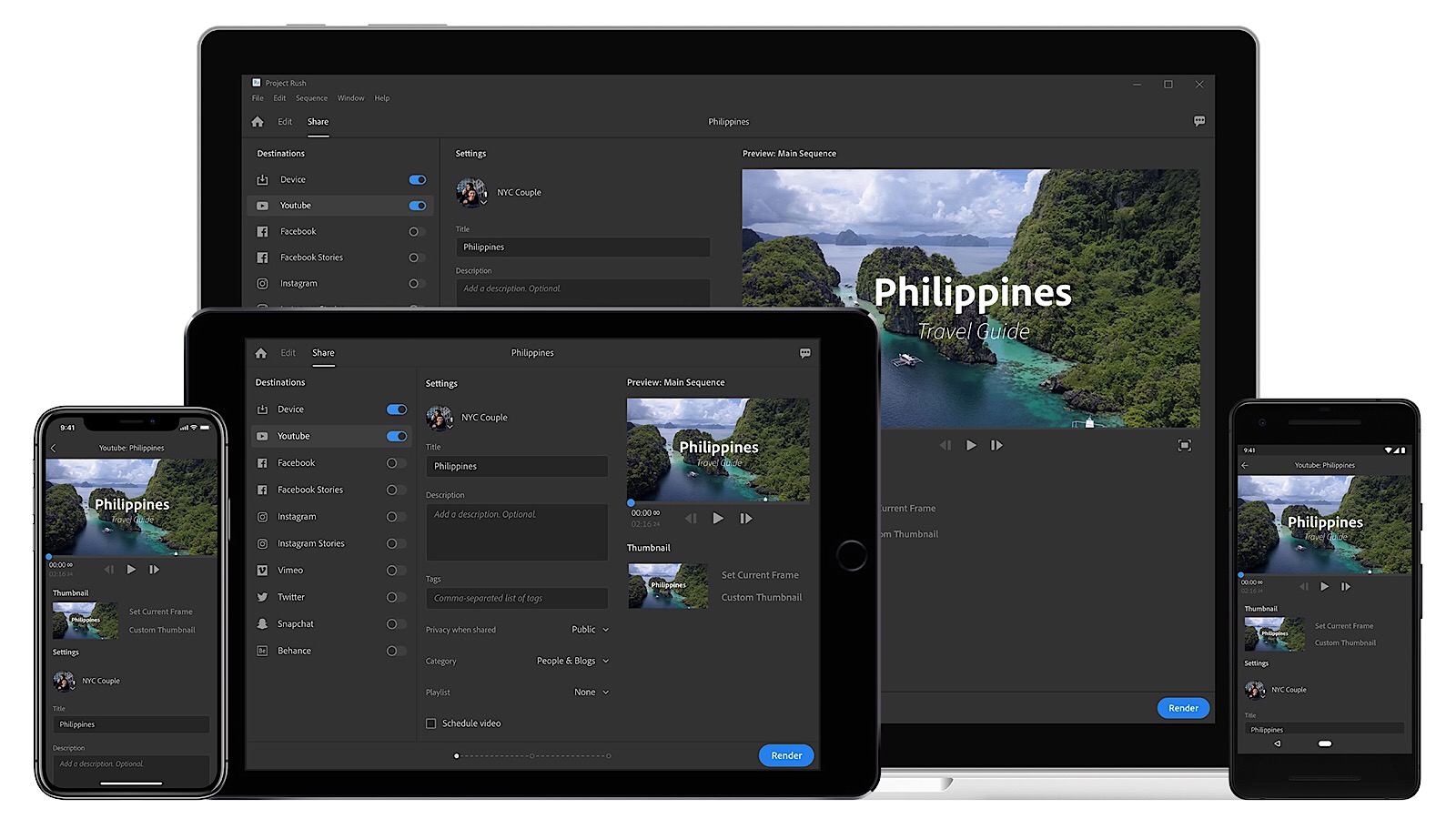Play the preview on the Android phone
This screenshot has width=1456, height=819.
[1324, 587]
